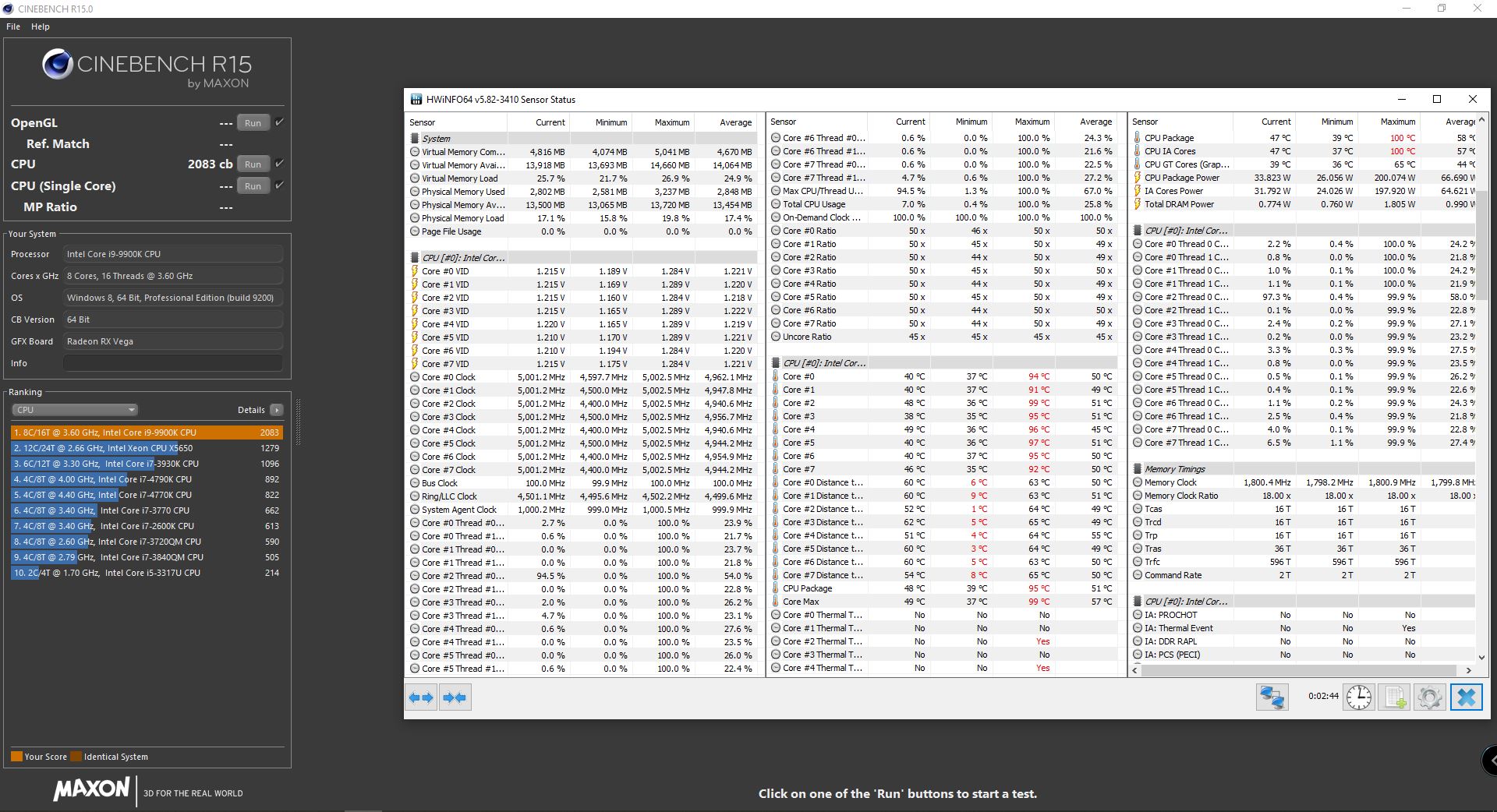Select ranking entry Intel Core i5-3317U CPU
Image resolution: width=1497 pixels, height=812 pixels.
pyautogui.click(x=147, y=573)
